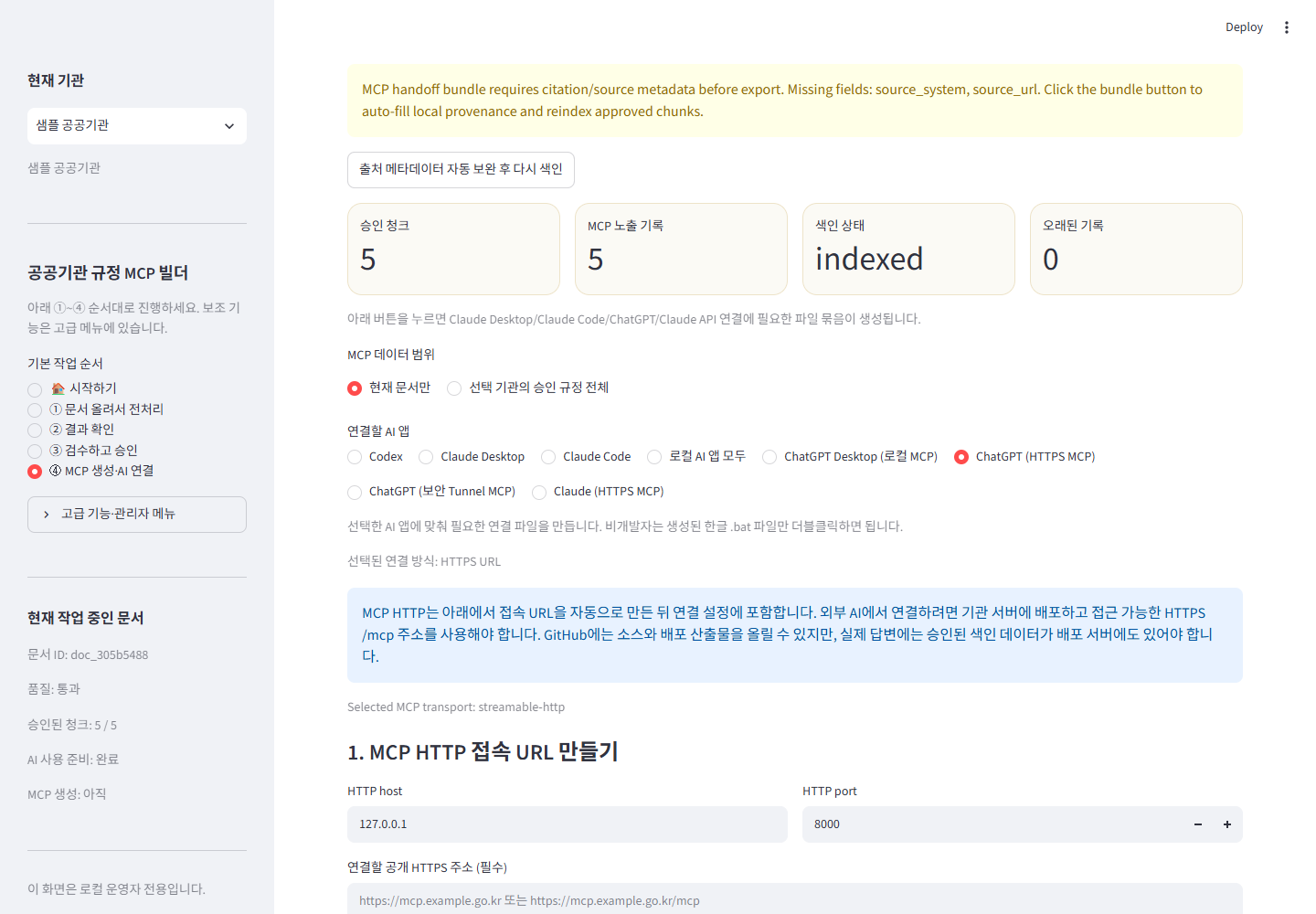The image size is (1316, 914).
Task: Click the 공공기관 규정 MCP 빌더 title
Action: (108, 273)
